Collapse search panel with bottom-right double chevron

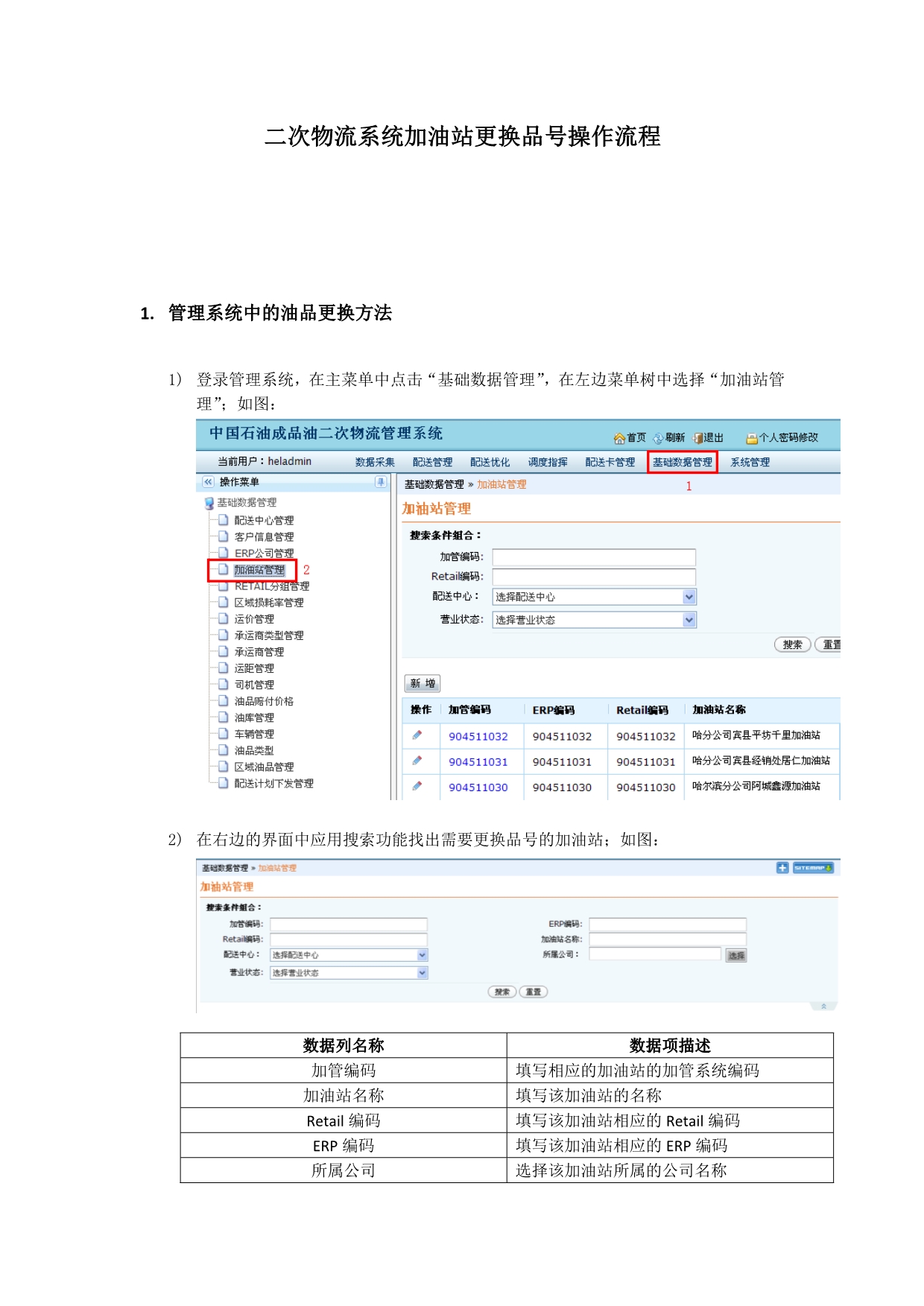pos(823,1006)
